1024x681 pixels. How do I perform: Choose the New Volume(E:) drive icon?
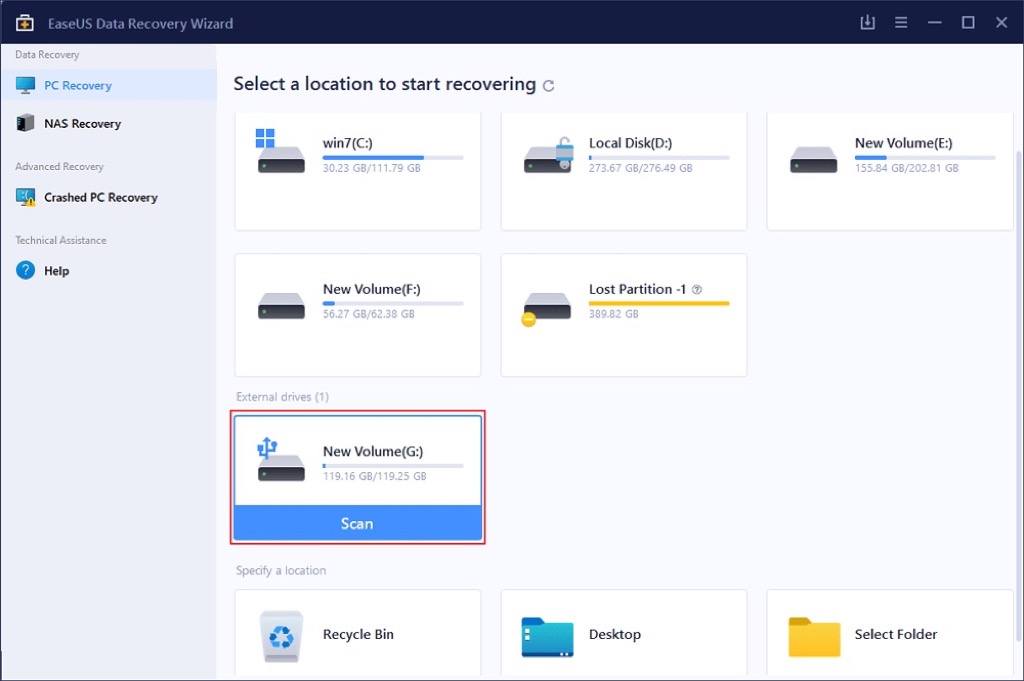click(813, 160)
